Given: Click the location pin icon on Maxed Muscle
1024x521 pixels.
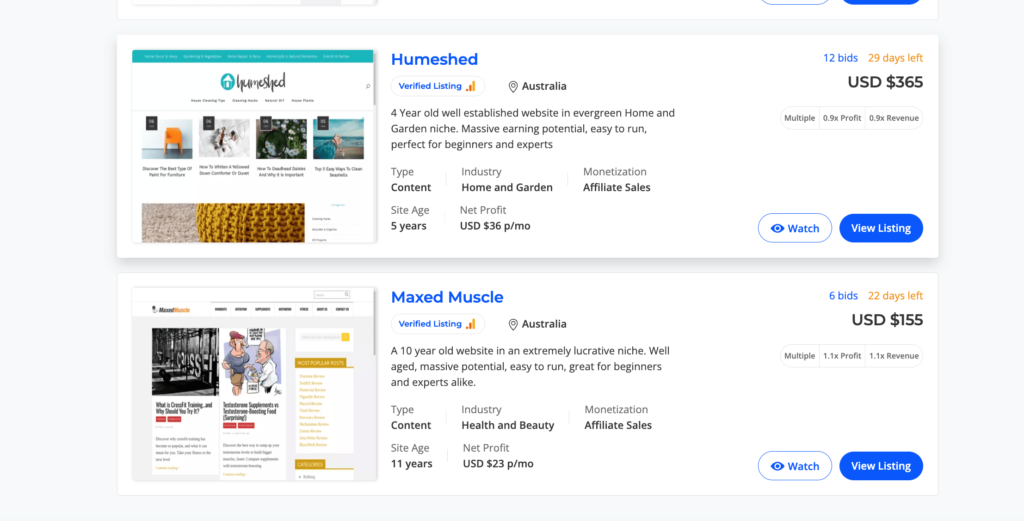Looking at the screenshot, I should click(513, 325).
